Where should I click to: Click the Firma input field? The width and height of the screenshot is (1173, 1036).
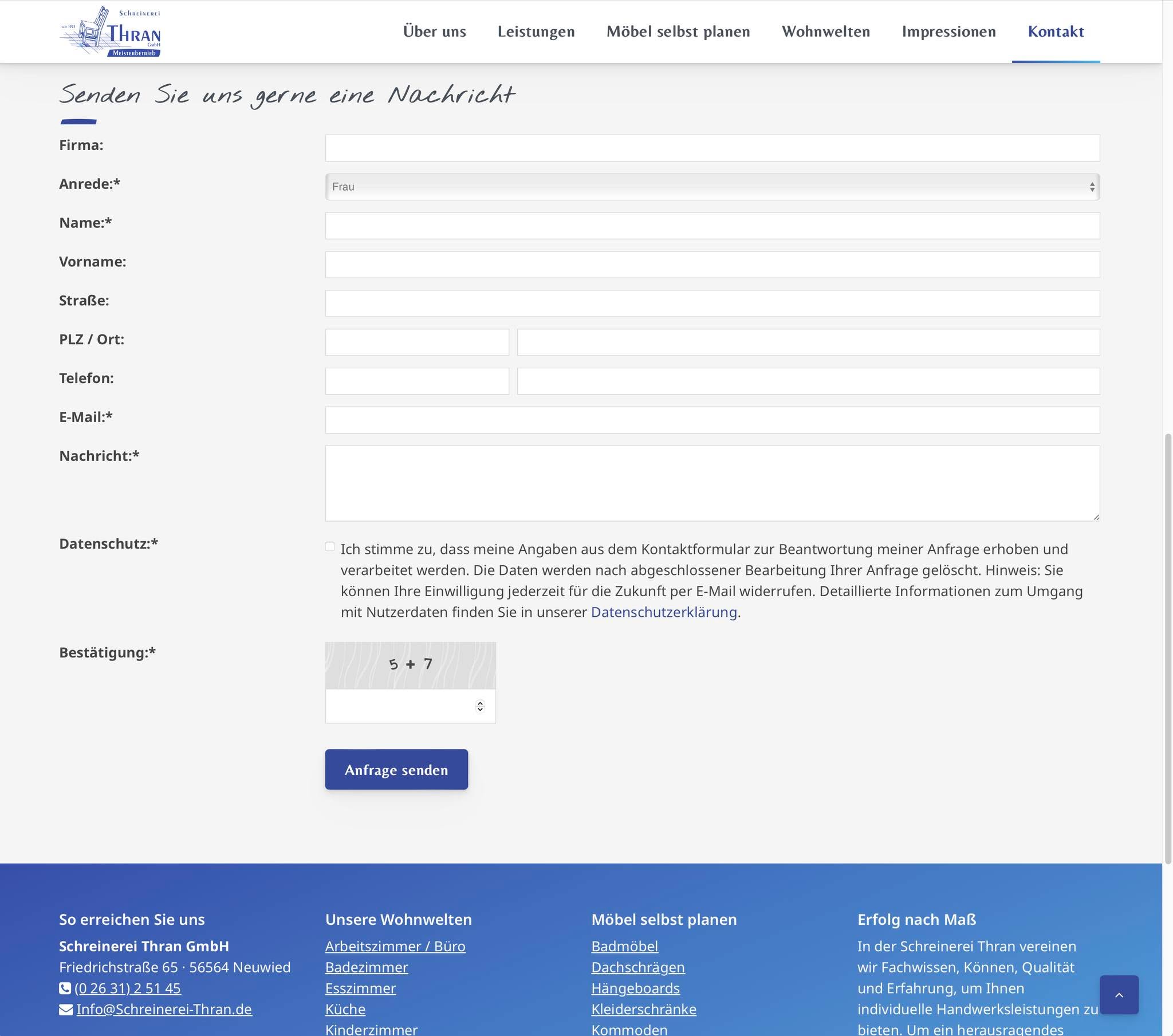click(711, 148)
